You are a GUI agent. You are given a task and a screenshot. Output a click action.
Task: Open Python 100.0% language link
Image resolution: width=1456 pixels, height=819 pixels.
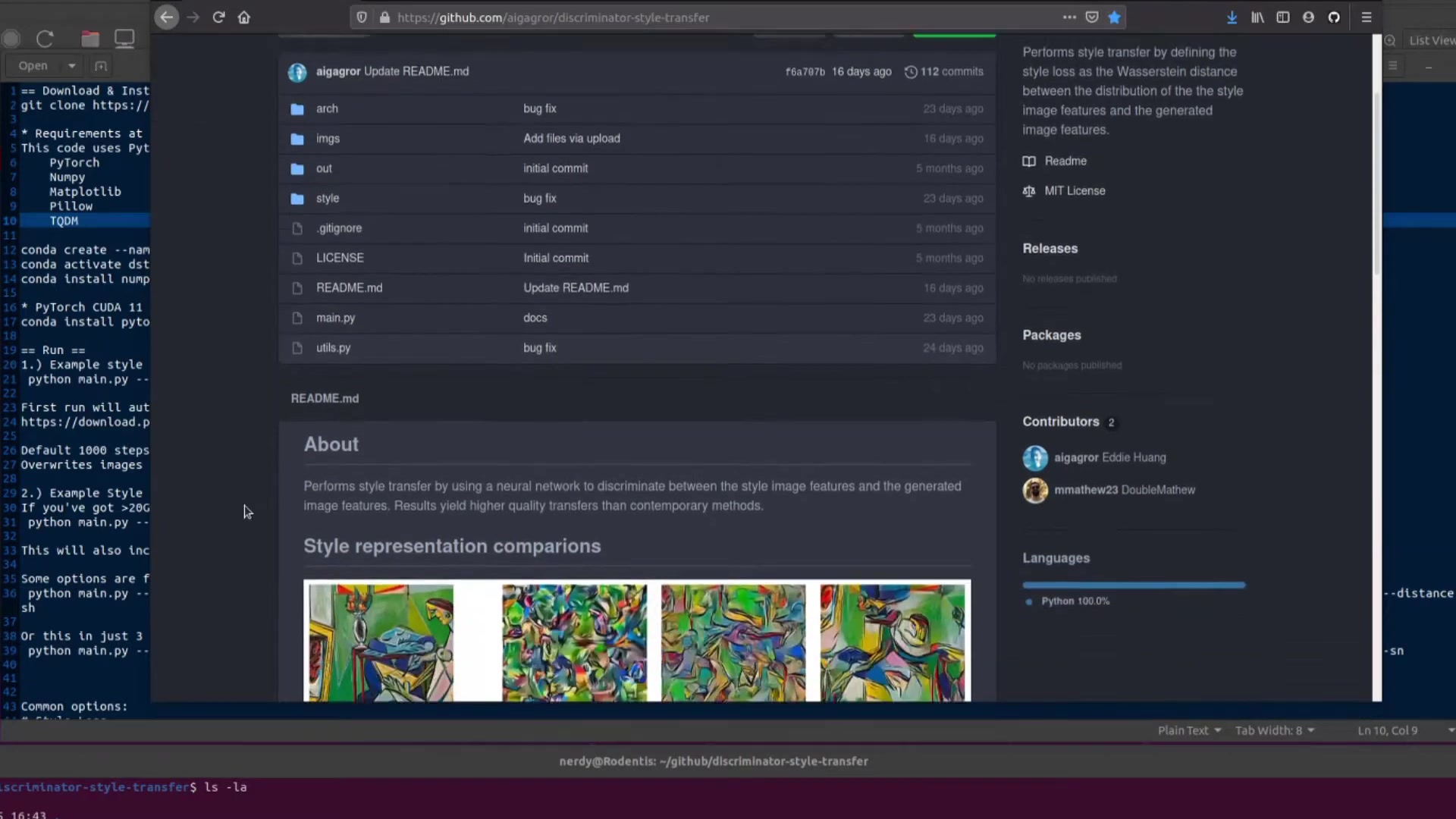point(1075,601)
